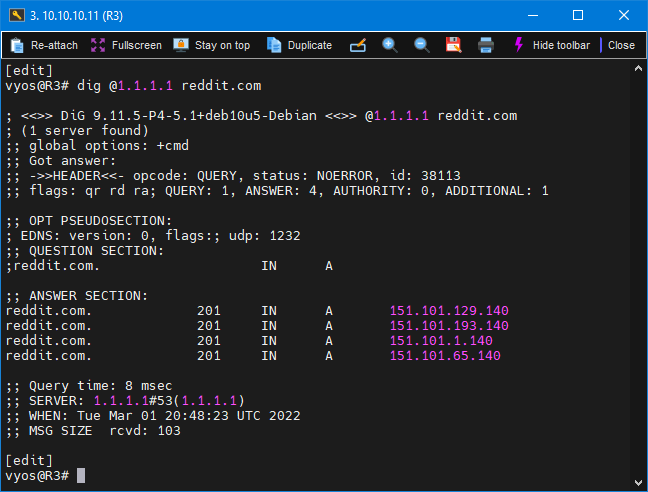Zoom in with the magnifier plus icon
This screenshot has width=648, height=492.
pos(390,45)
